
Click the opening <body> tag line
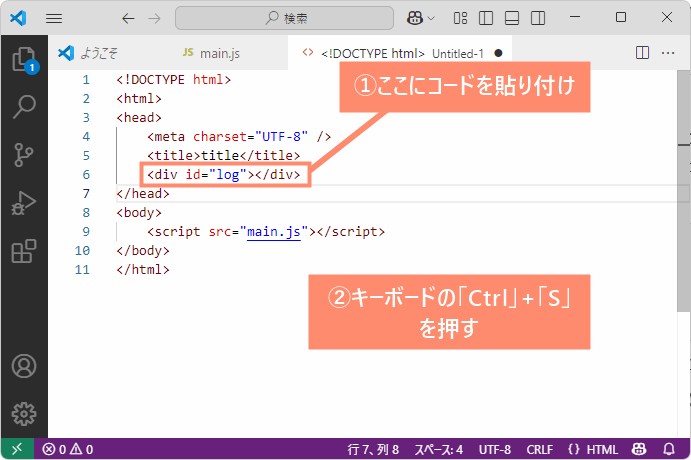pos(139,213)
